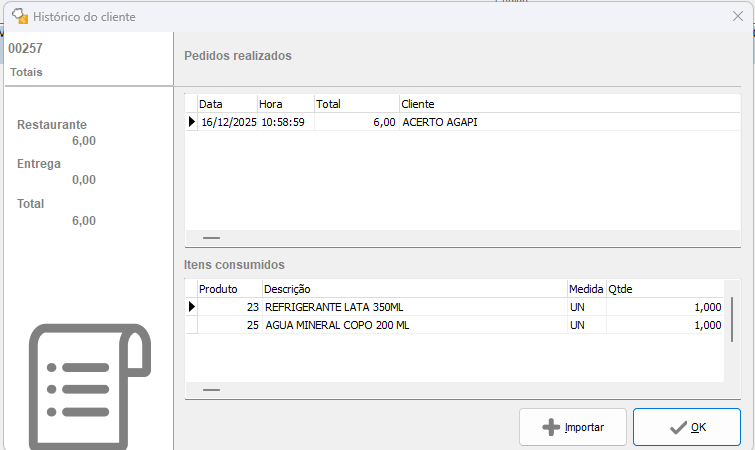Click the row arrow beside 16/12/2025

point(191,122)
